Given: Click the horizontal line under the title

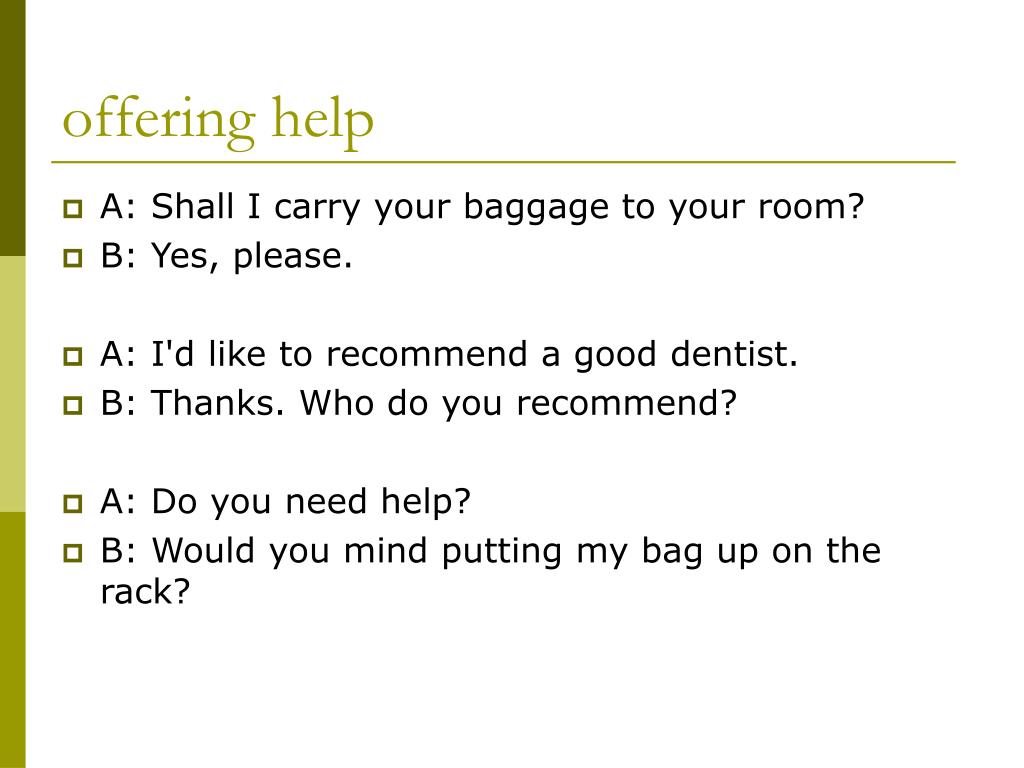Looking at the screenshot, I should (504, 161).
